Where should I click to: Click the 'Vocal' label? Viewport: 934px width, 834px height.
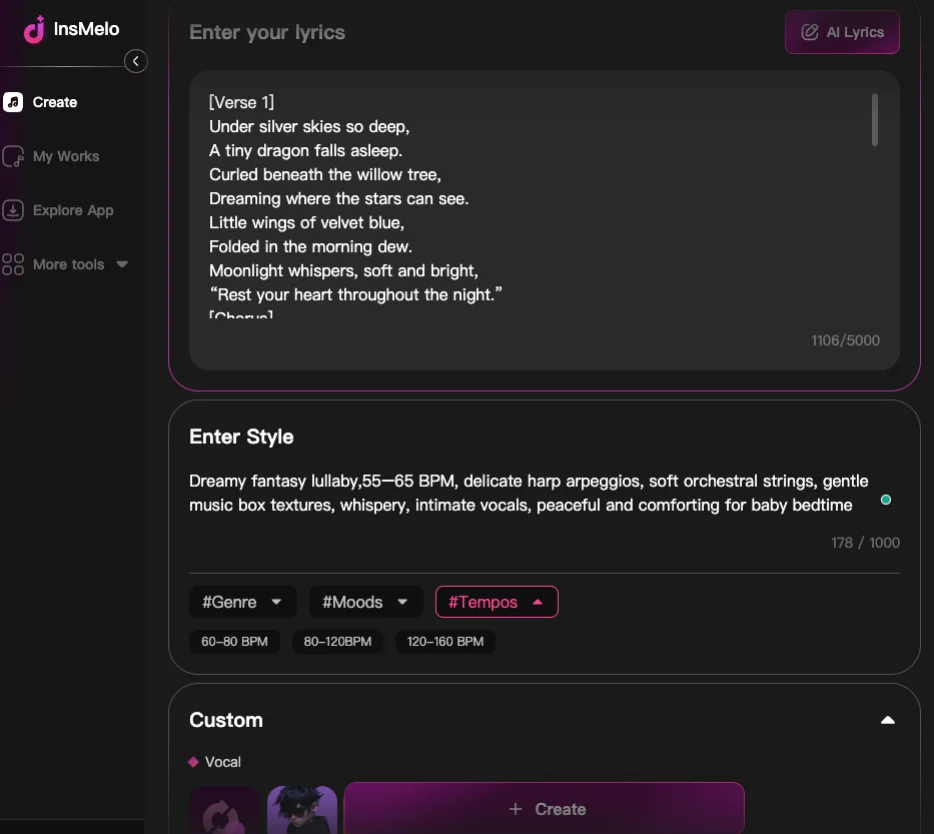click(x=223, y=762)
